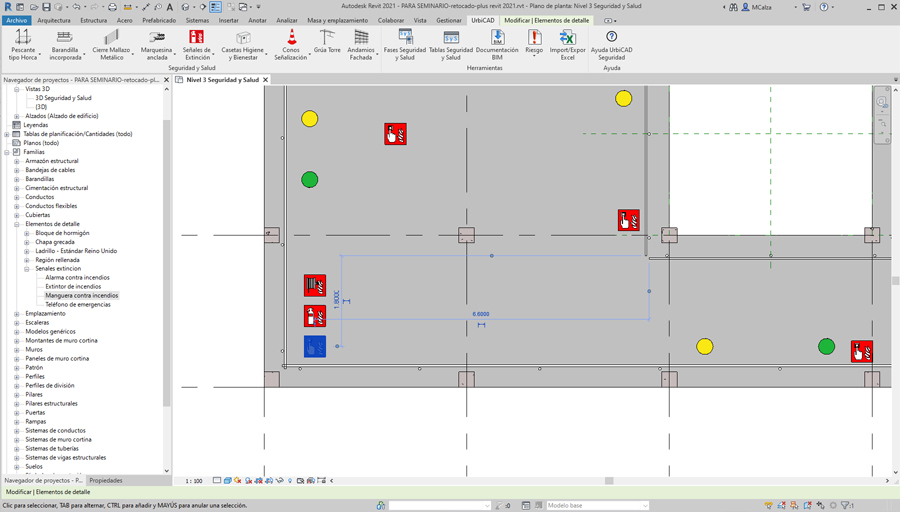The height and width of the screenshot is (512, 900).
Task: Click the 1 : 100 view scale button
Action: (x=194, y=481)
